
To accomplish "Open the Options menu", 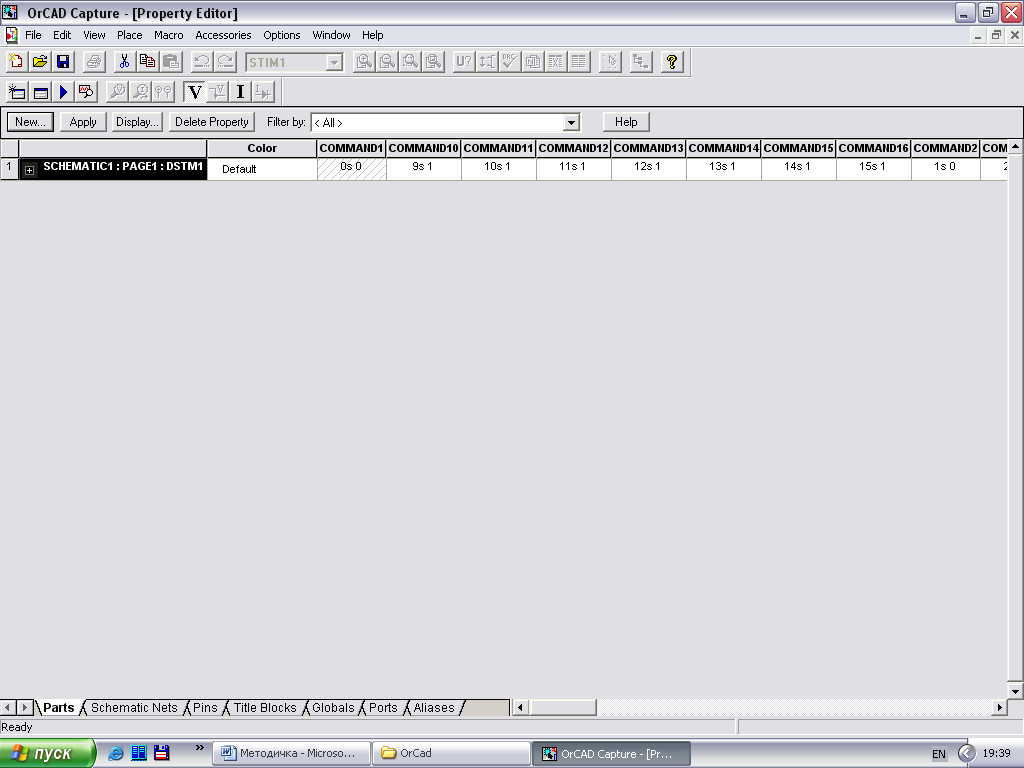I will coord(281,35).
